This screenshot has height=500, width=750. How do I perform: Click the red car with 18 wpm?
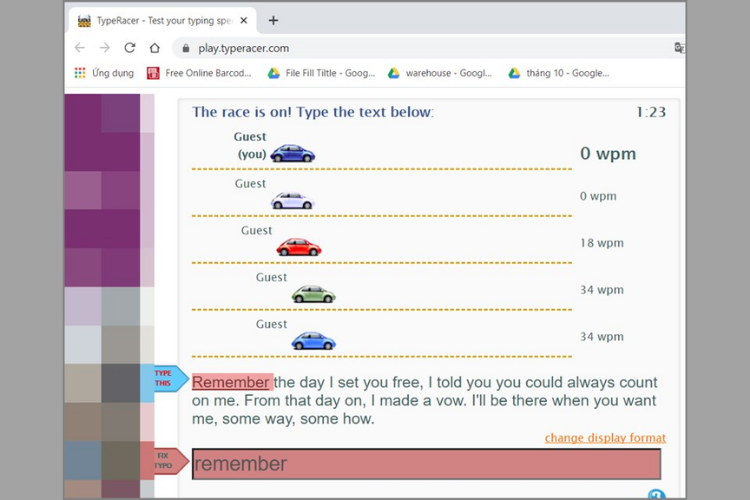click(x=298, y=247)
